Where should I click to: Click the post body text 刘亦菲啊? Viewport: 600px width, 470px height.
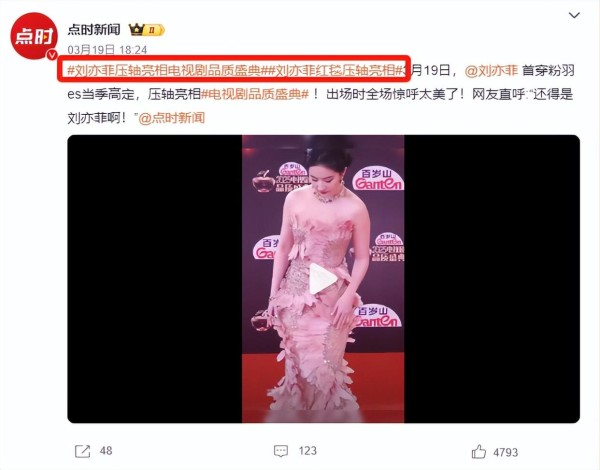pyautogui.click(x=94, y=118)
